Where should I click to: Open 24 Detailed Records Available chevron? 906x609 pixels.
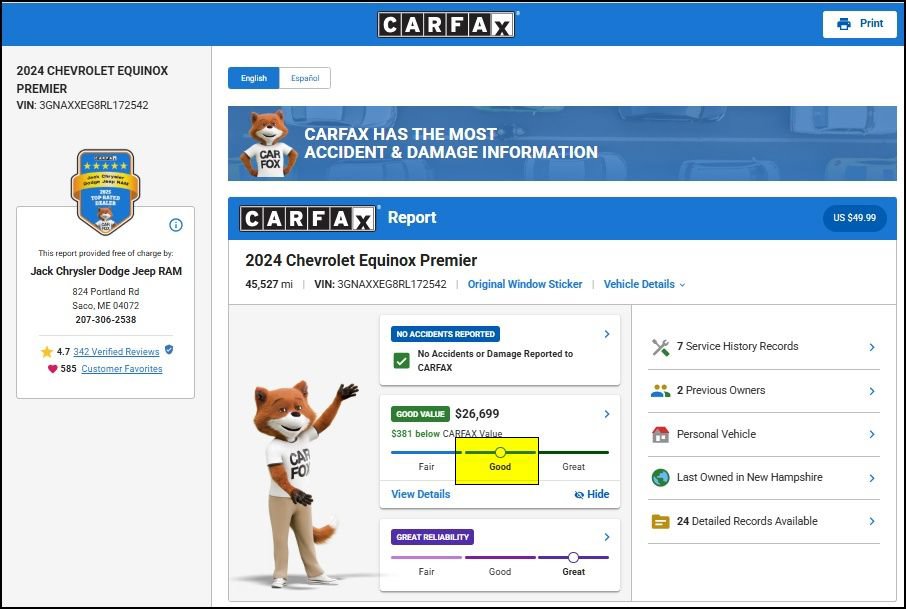(x=872, y=521)
